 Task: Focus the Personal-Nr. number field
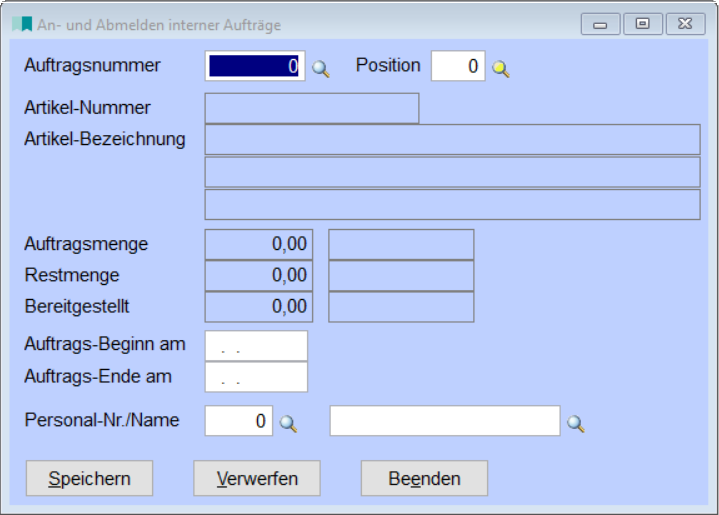tap(238, 422)
